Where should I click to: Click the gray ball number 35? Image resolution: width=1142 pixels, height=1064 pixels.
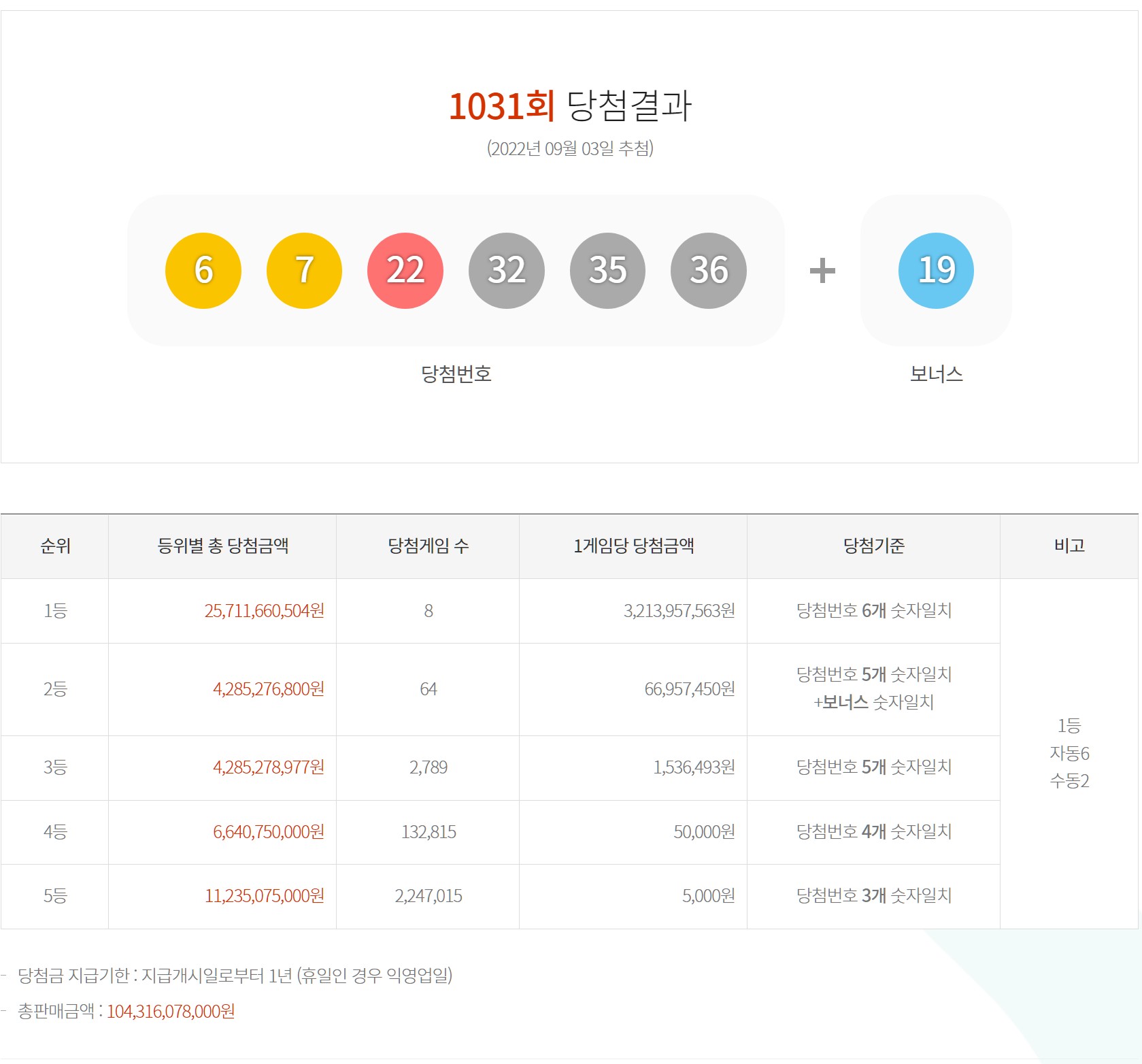(x=607, y=271)
